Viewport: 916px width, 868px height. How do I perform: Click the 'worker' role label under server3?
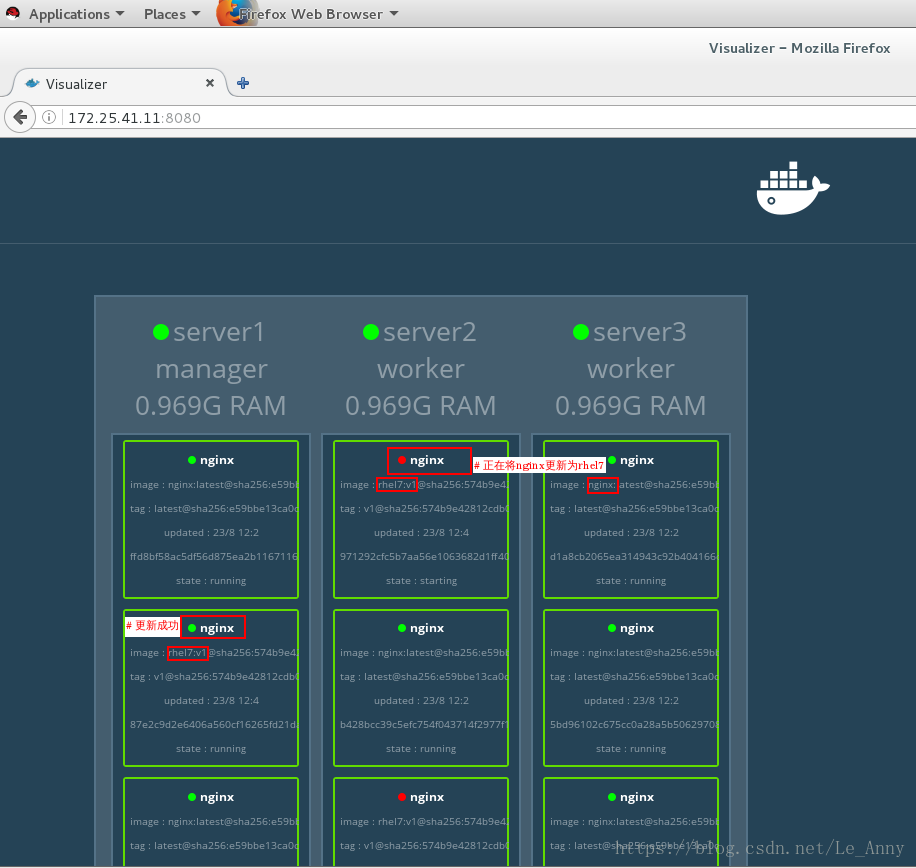(x=631, y=369)
